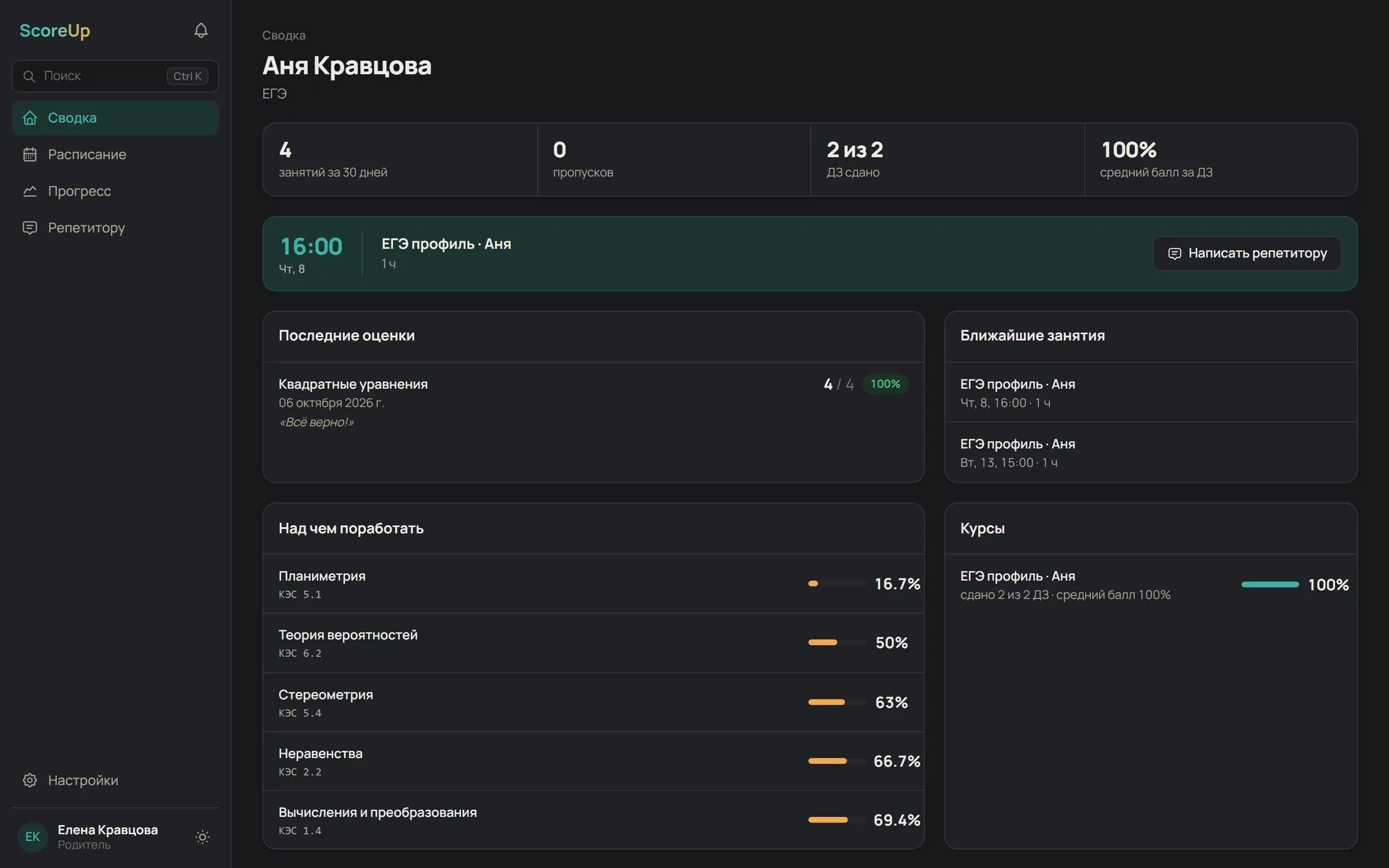Click the ЕК user avatar
The image size is (1389, 868).
[x=33, y=837]
